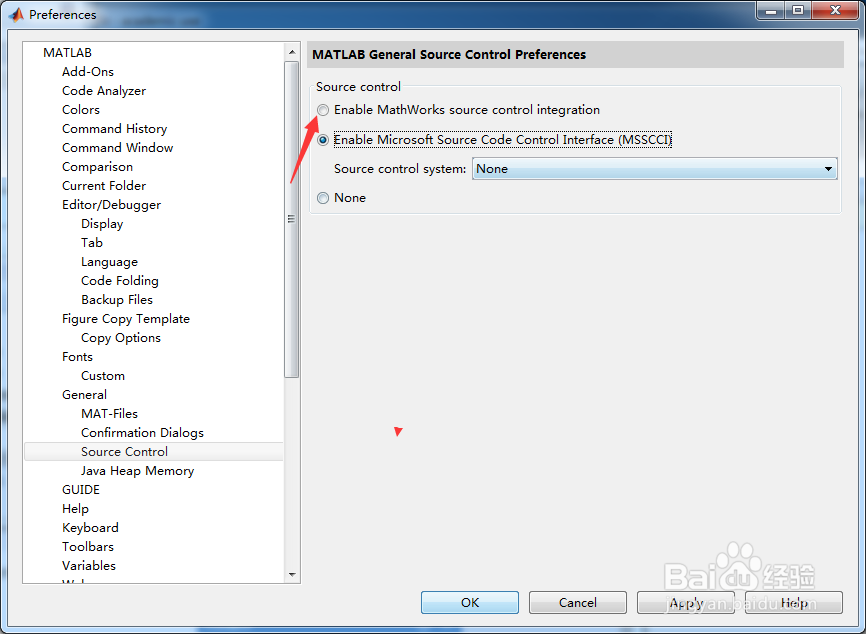
Task: Open Variables preferences
Action: (89, 566)
